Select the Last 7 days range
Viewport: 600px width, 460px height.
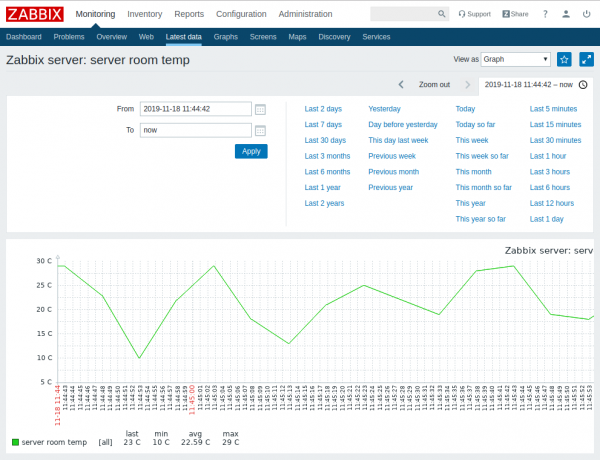[323, 124]
